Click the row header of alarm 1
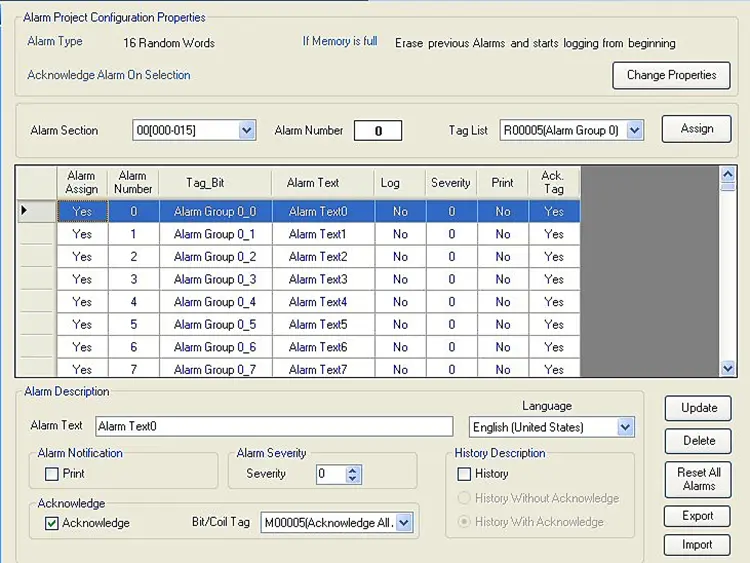Image resolution: width=750 pixels, height=563 pixels. coord(36,234)
